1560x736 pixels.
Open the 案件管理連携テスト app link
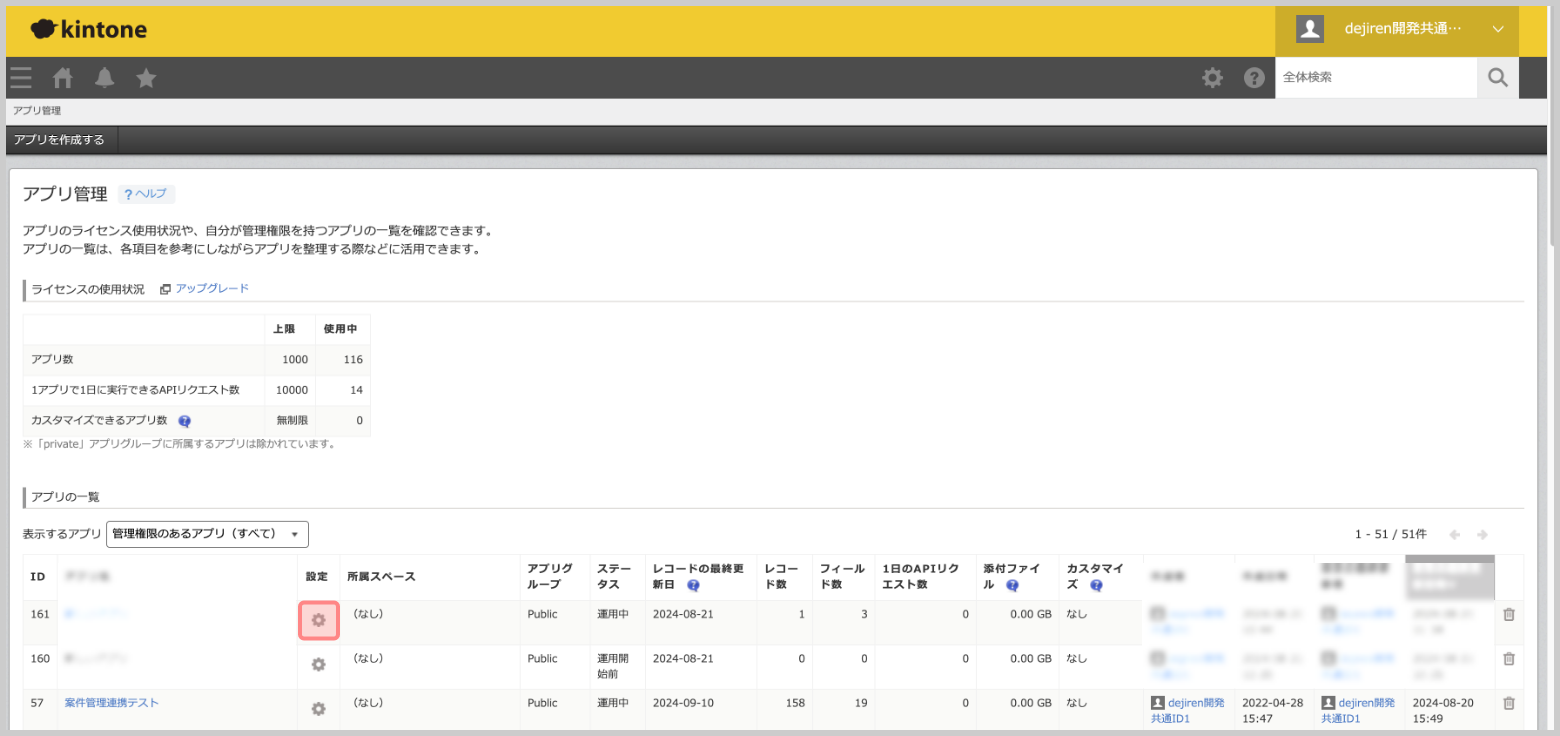(111, 703)
